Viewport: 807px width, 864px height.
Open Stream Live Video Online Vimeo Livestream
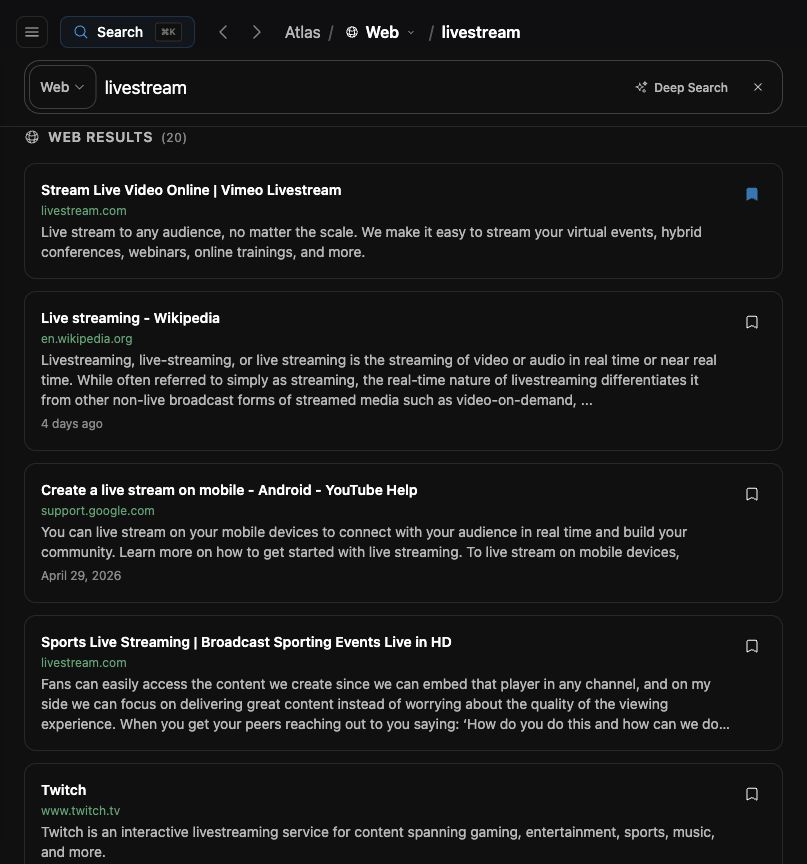(x=191, y=190)
